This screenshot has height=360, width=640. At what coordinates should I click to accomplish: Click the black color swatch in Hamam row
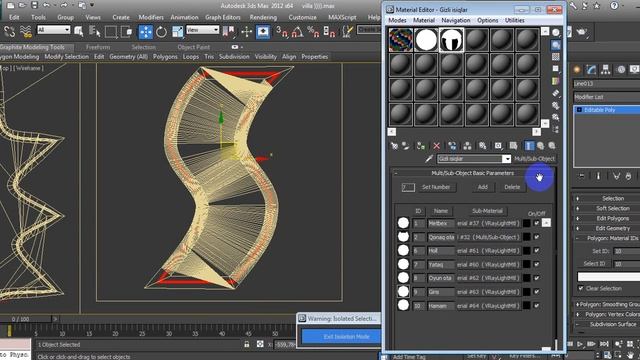click(x=527, y=306)
